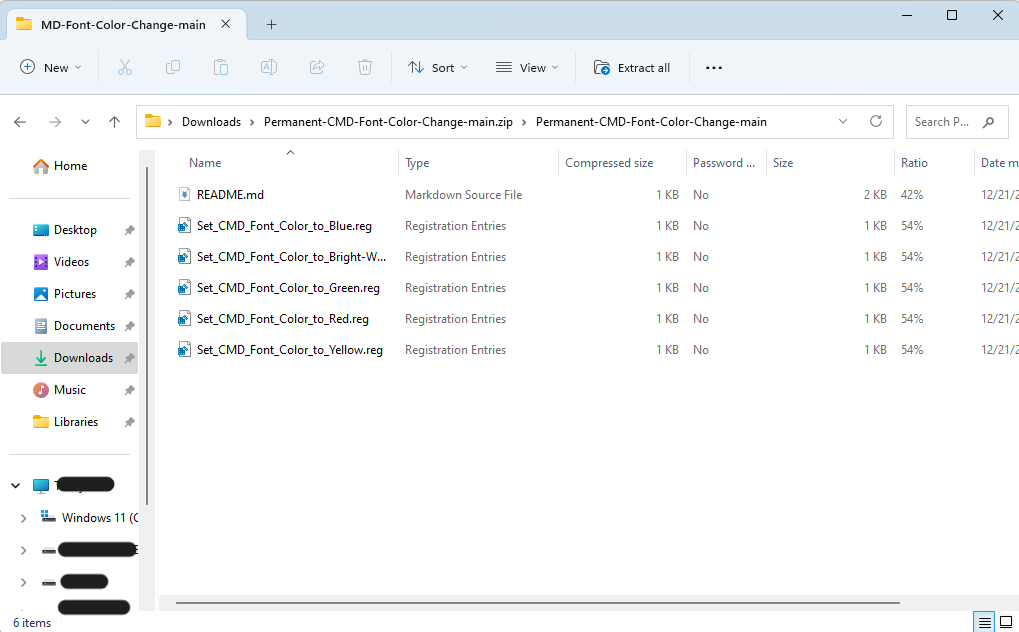1019x632 pixels.
Task: Select Set_CMD_Font_Color_to_Blue.reg filename
Action: click(284, 226)
